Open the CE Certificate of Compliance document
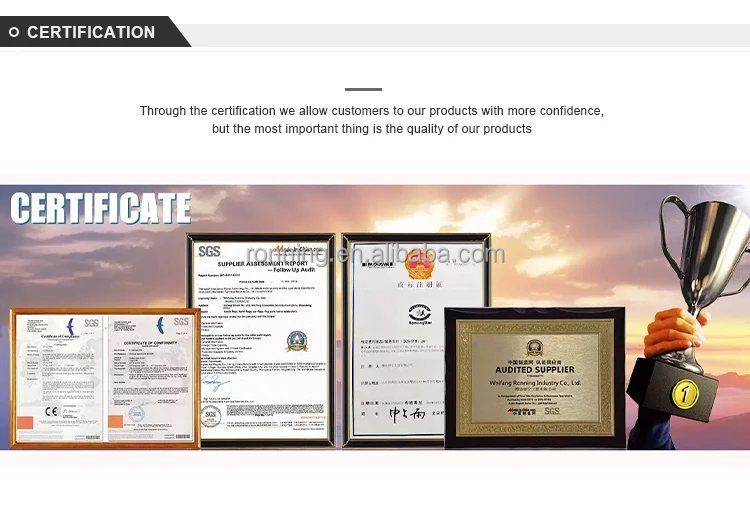This screenshot has width=750, height=509. (x=60, y=378)
